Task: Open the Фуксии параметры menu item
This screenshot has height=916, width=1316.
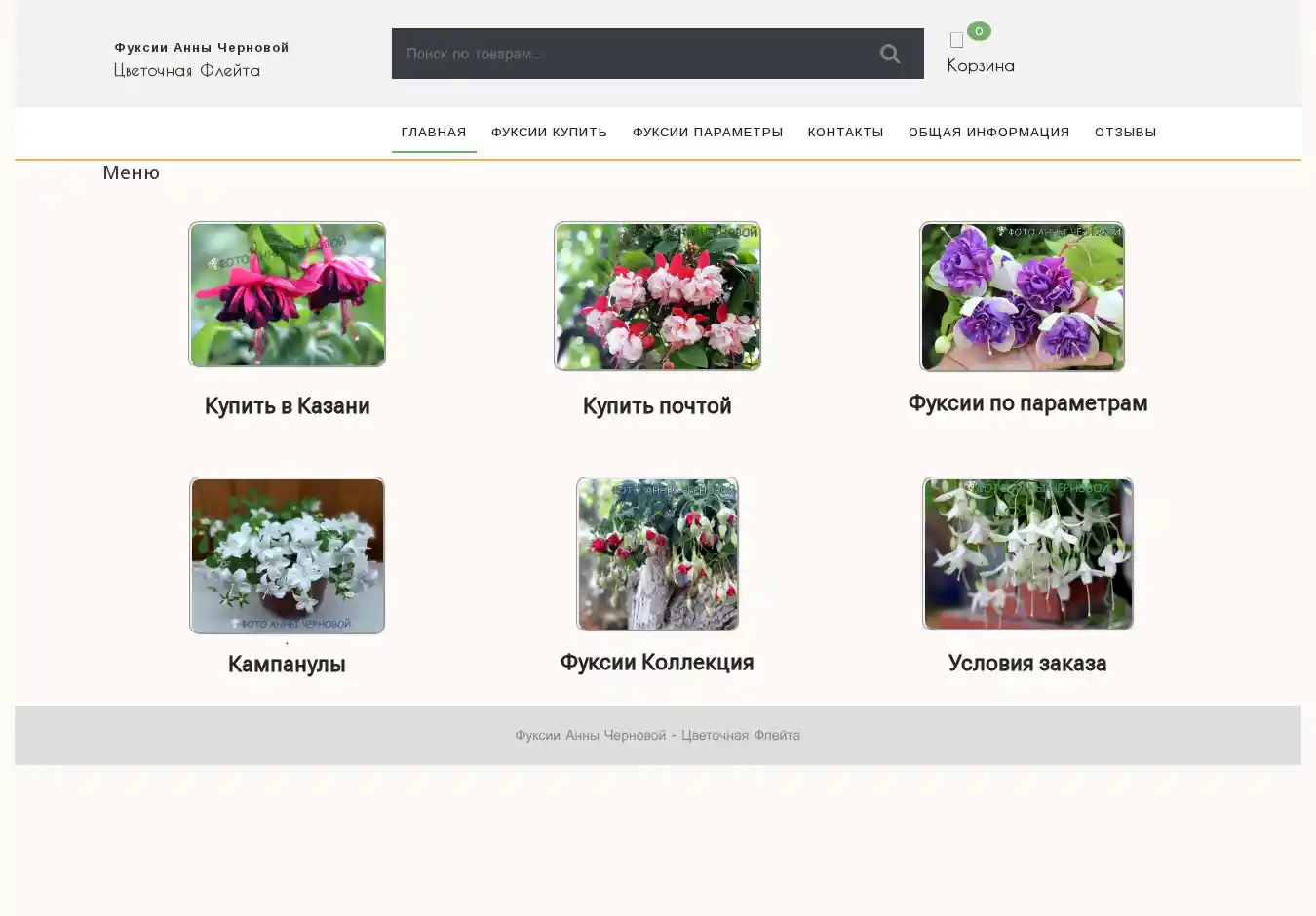Action: [707, 133]
